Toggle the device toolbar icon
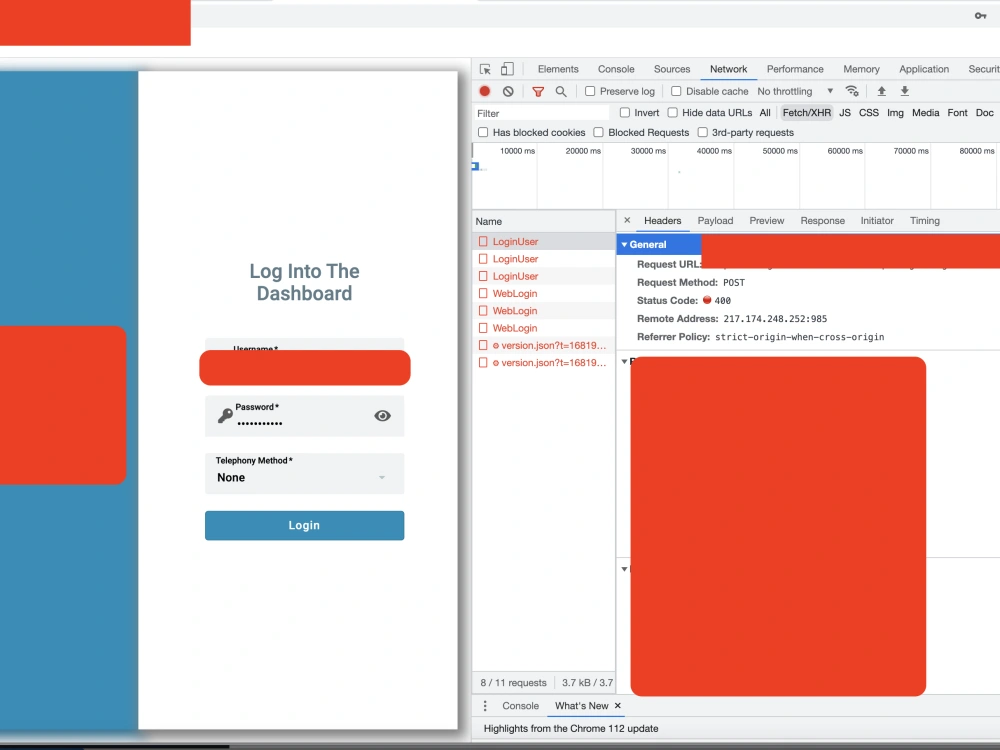The width and height of the screenshot is (1000, 750). pos(507,69)
